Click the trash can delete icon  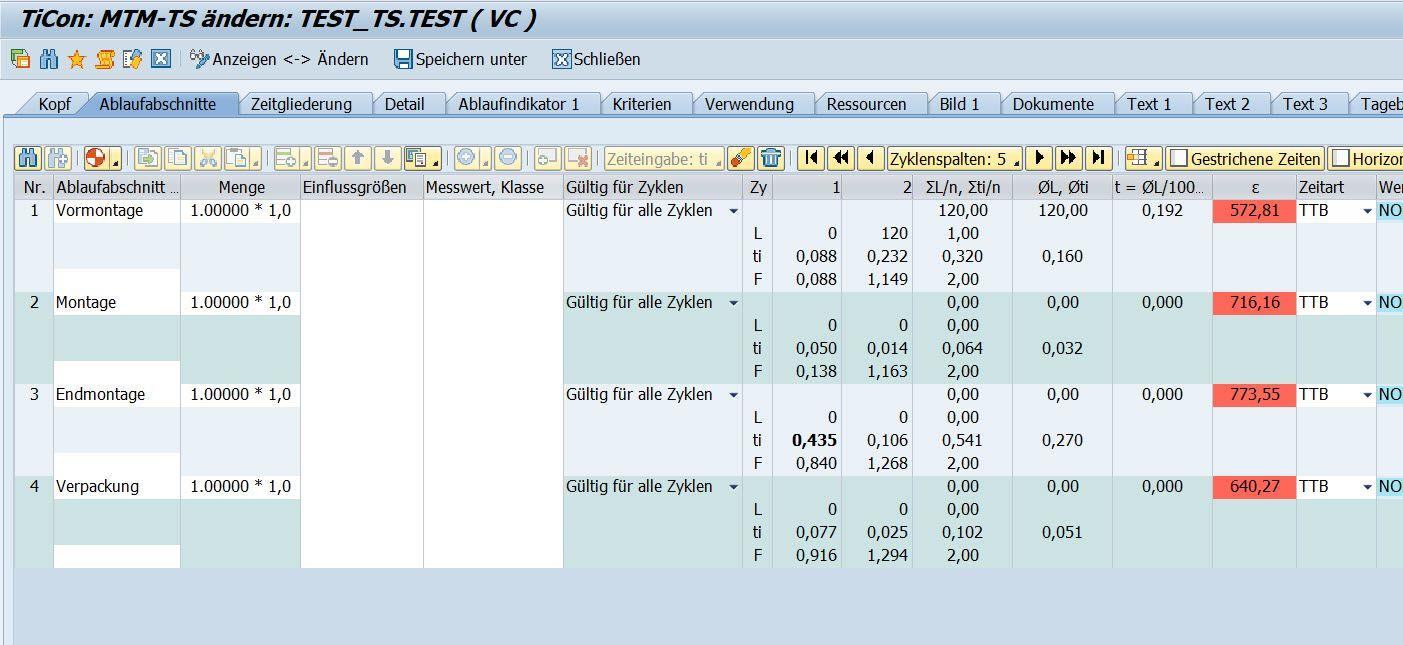(x=770, y=158)
